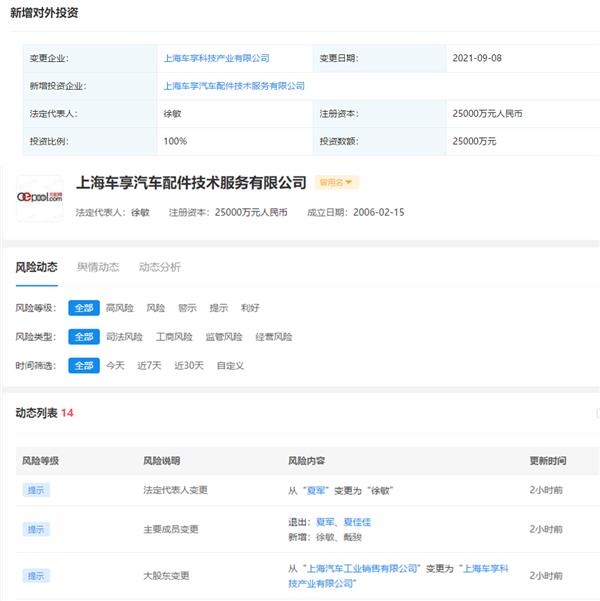600x601 pixels.
Task: Select the 风险动态 tab
Action: click(x=36, y=267)
